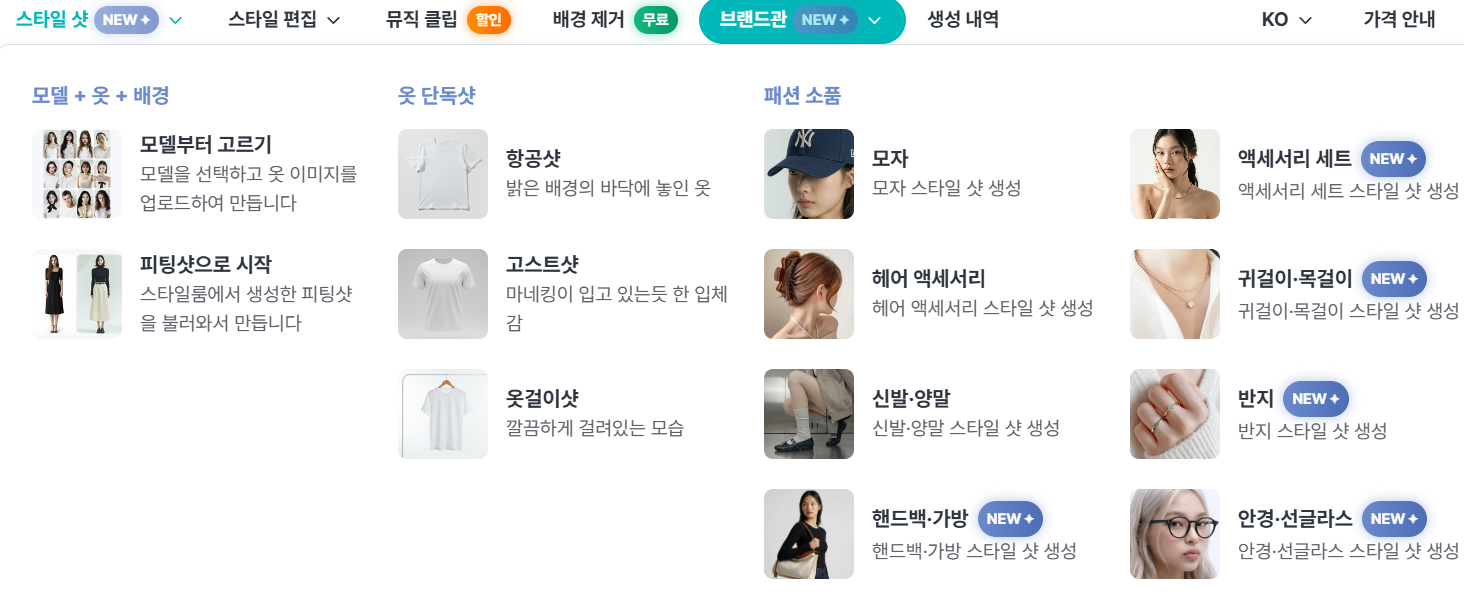The width and height of the screenshot is (1464, 607).
Task: Click the 할인 badge on 뮤직 클립
Action: click(x=489, y=20)
